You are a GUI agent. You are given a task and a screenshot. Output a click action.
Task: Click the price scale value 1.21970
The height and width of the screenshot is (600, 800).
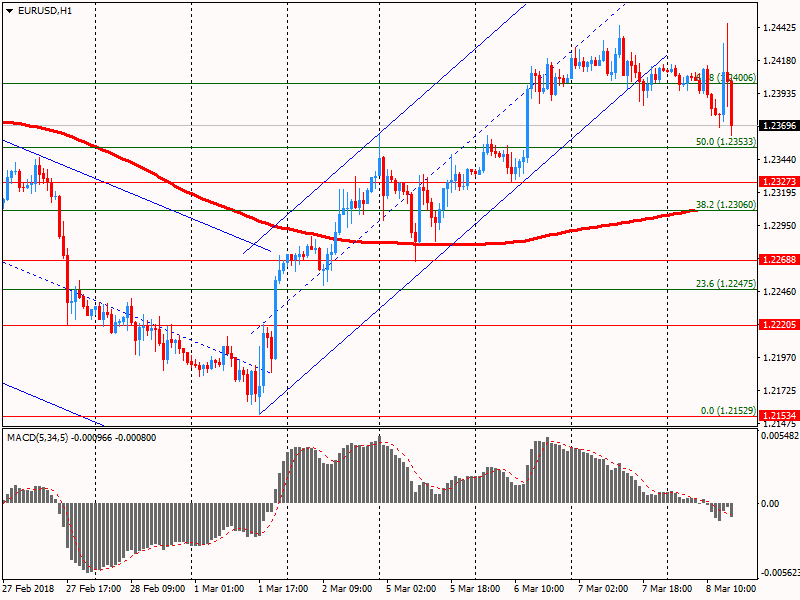[779, 358]
